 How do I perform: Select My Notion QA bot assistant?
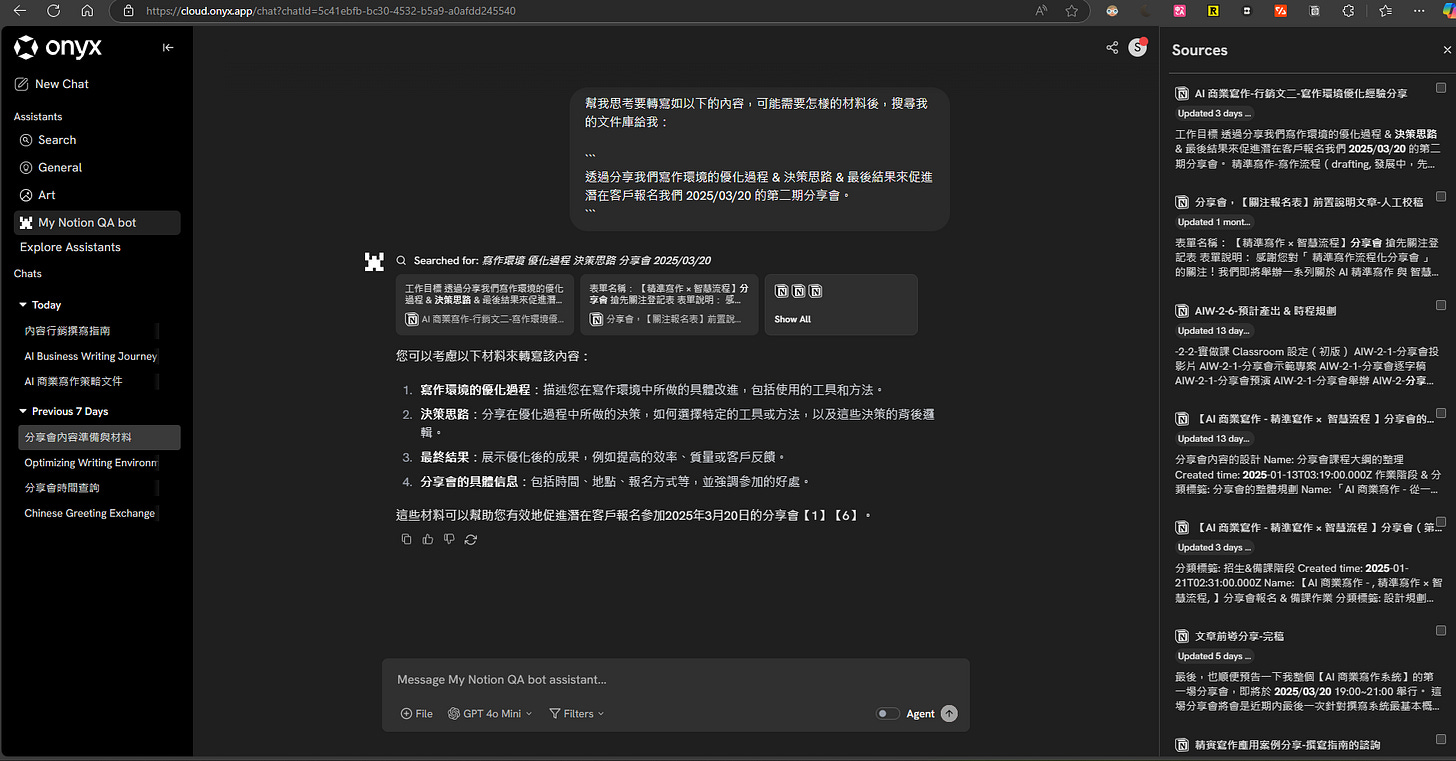(x=97, y=222)
